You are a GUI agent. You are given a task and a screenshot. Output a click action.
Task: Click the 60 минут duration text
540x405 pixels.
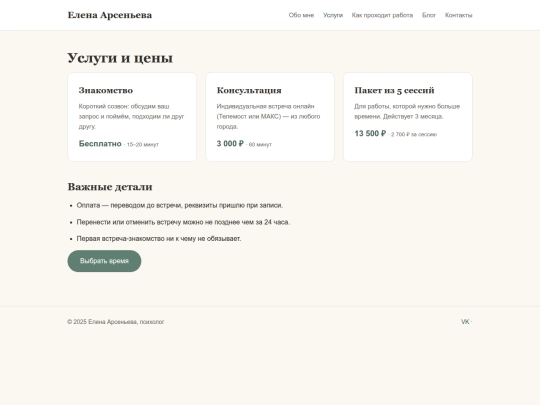click(260, 145)
